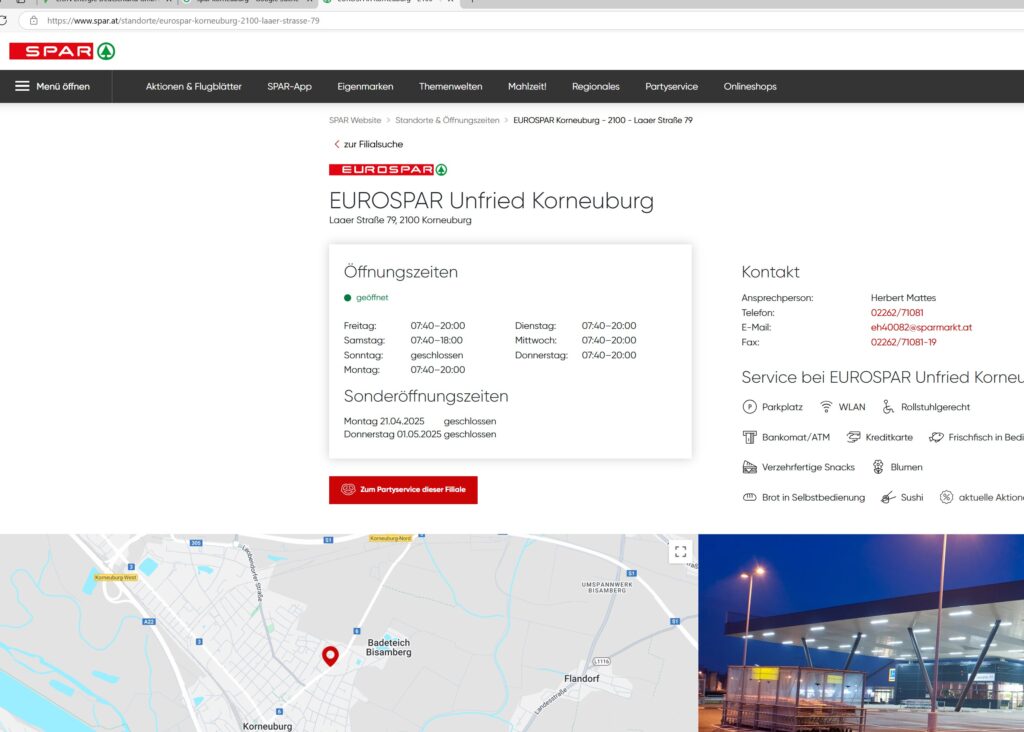Click Herbert Mattes contact name
Screen dimensions: 1024x732
pos(903,298)
